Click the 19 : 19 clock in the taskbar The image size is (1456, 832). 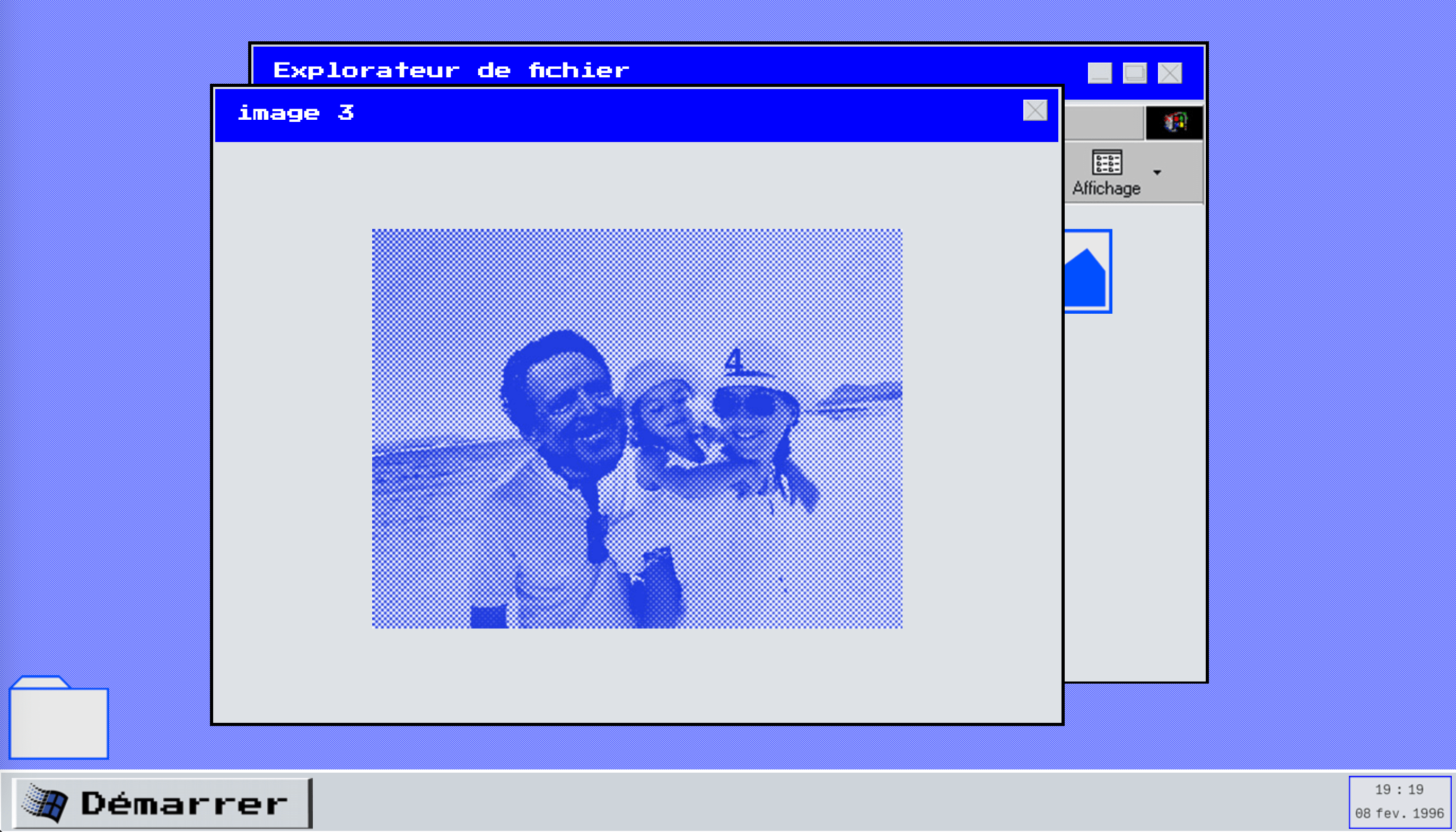coord(1399,790)
